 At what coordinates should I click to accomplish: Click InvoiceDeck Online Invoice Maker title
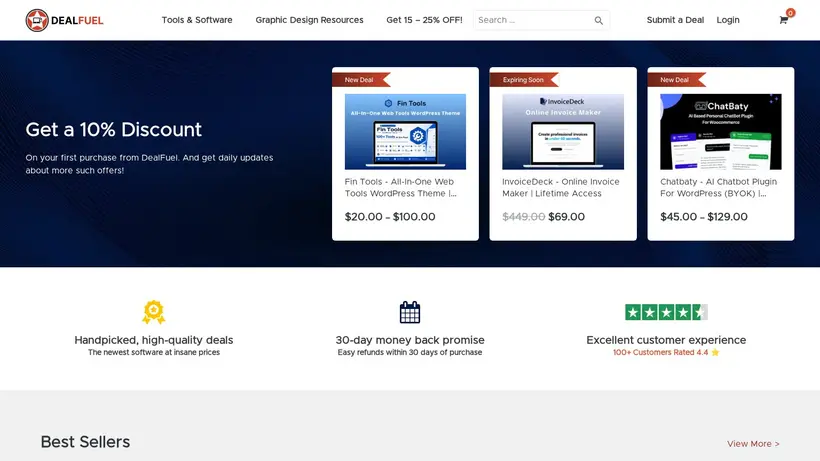click(561, 188)
